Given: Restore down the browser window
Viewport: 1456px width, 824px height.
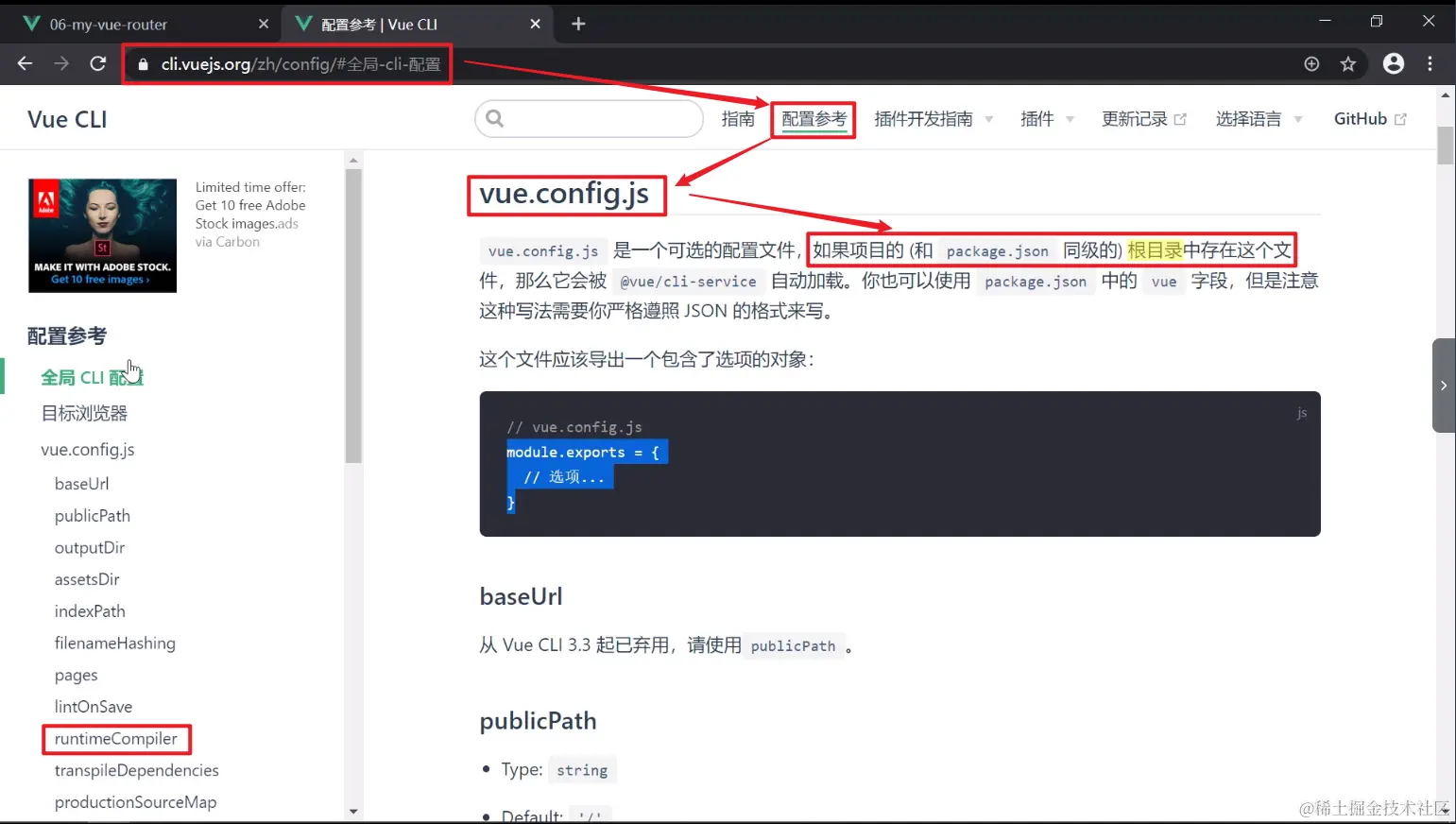Looking at the screenshot, I should pos(1377,21).
